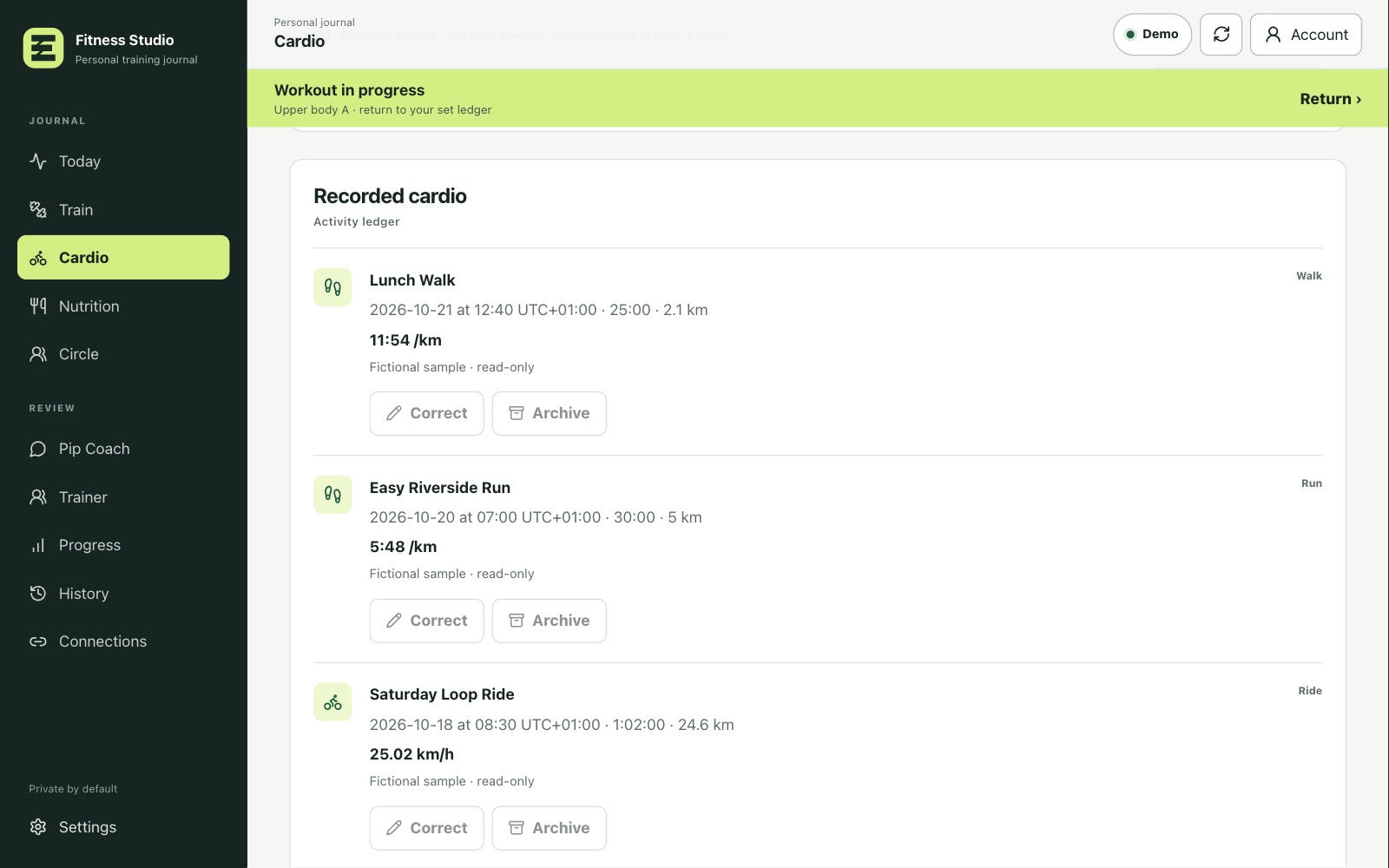
Task: Click the Saturday Loop Ride bicycle icon
Action: tap(332, 702)
